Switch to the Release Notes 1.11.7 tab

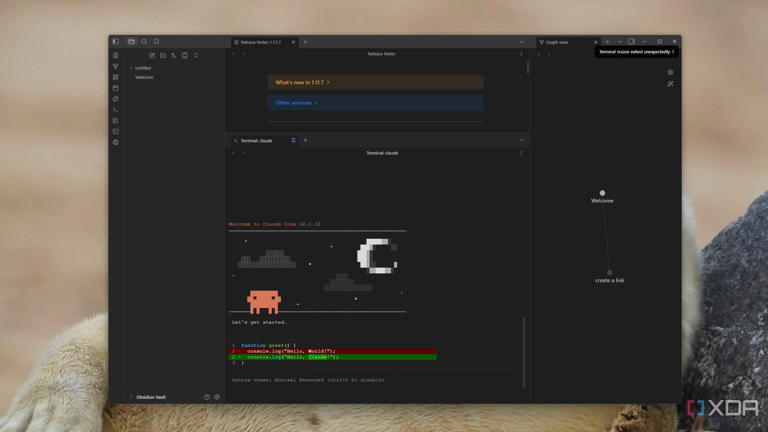262,42
